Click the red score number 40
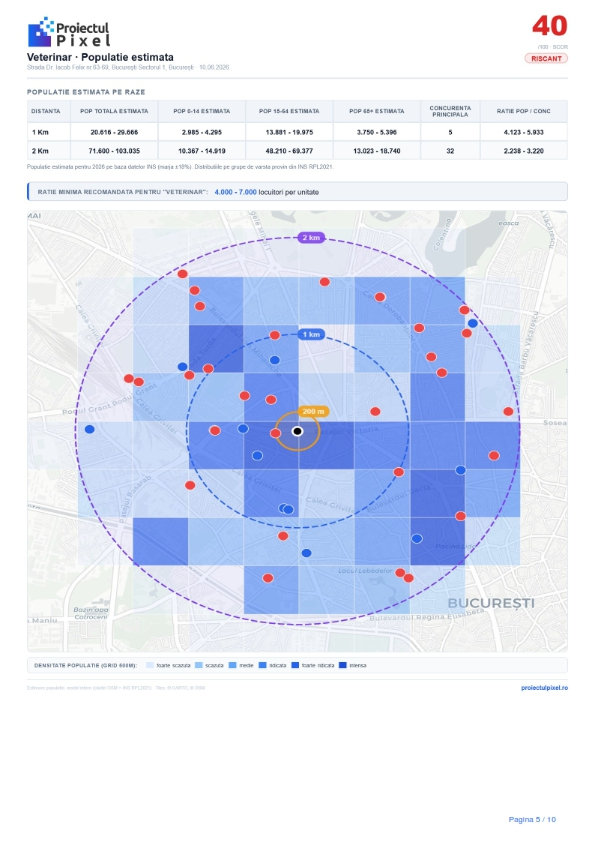Image resolution: width=595 pixels, height=842 pixels. coord(549,26)
